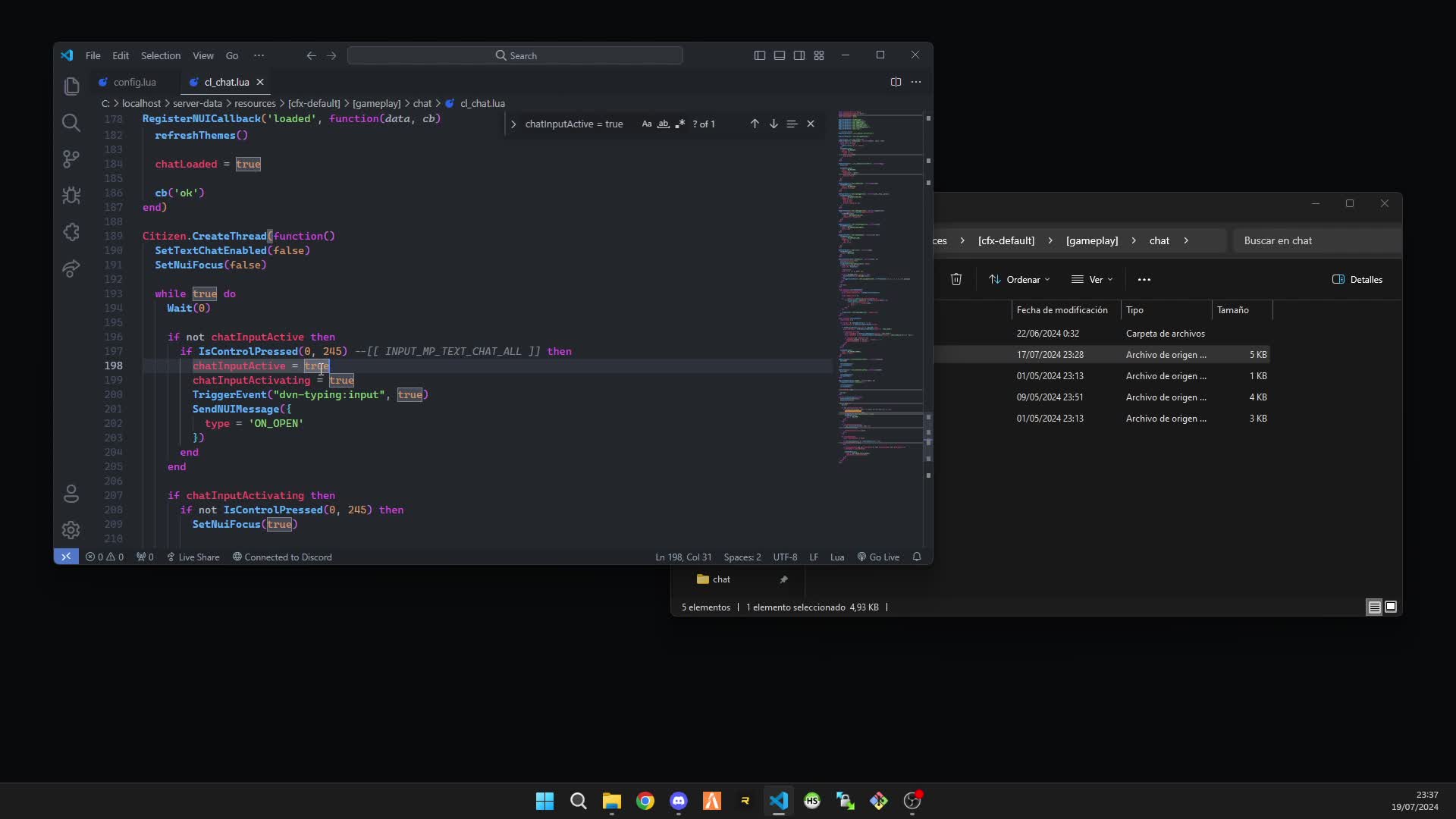Open Go to Line via Ln 198
The height and width of the screenshot is (819, 1456).
[x=683, y=557]
